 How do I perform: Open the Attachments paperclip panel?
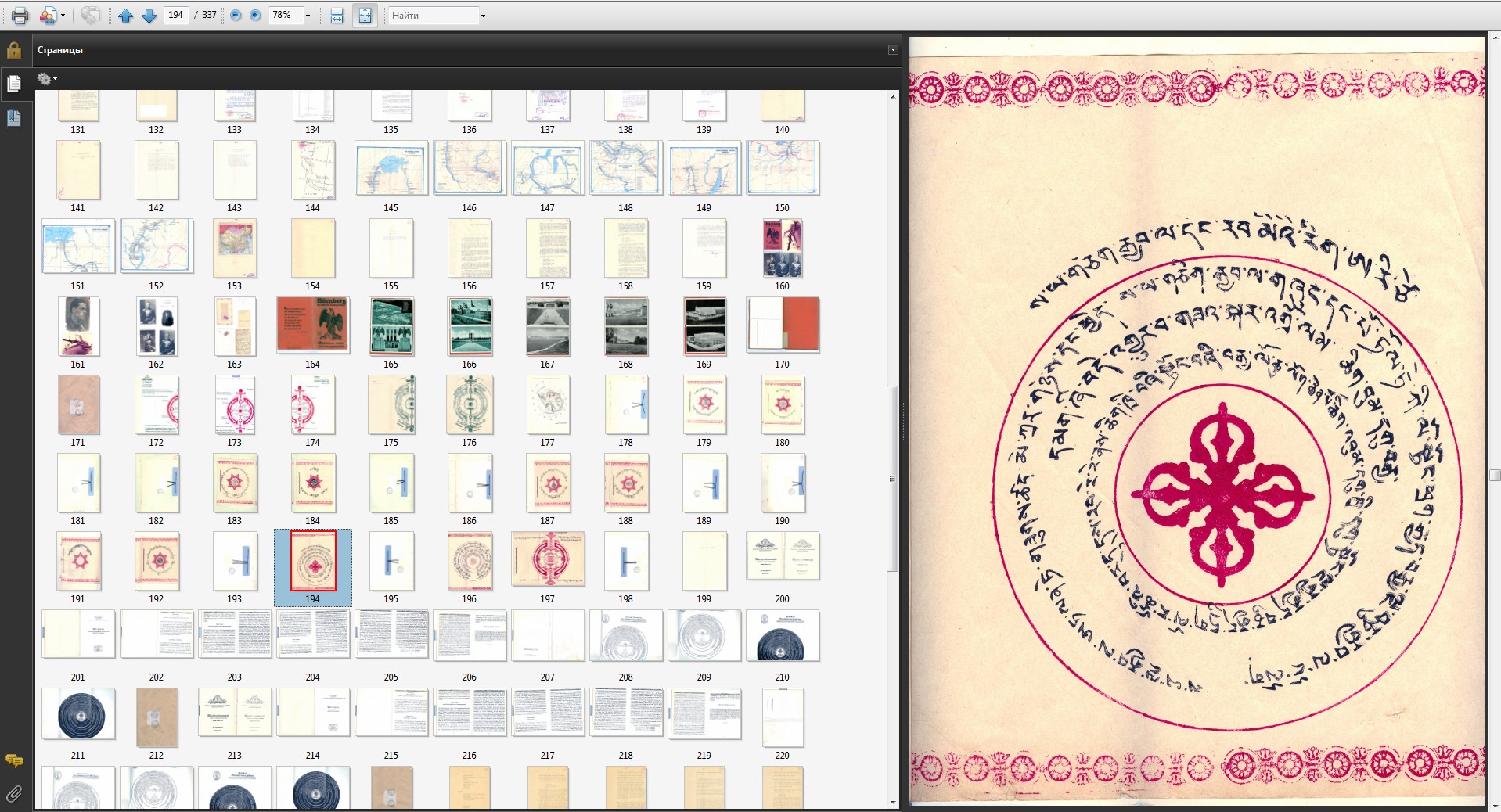pos(13,794)
